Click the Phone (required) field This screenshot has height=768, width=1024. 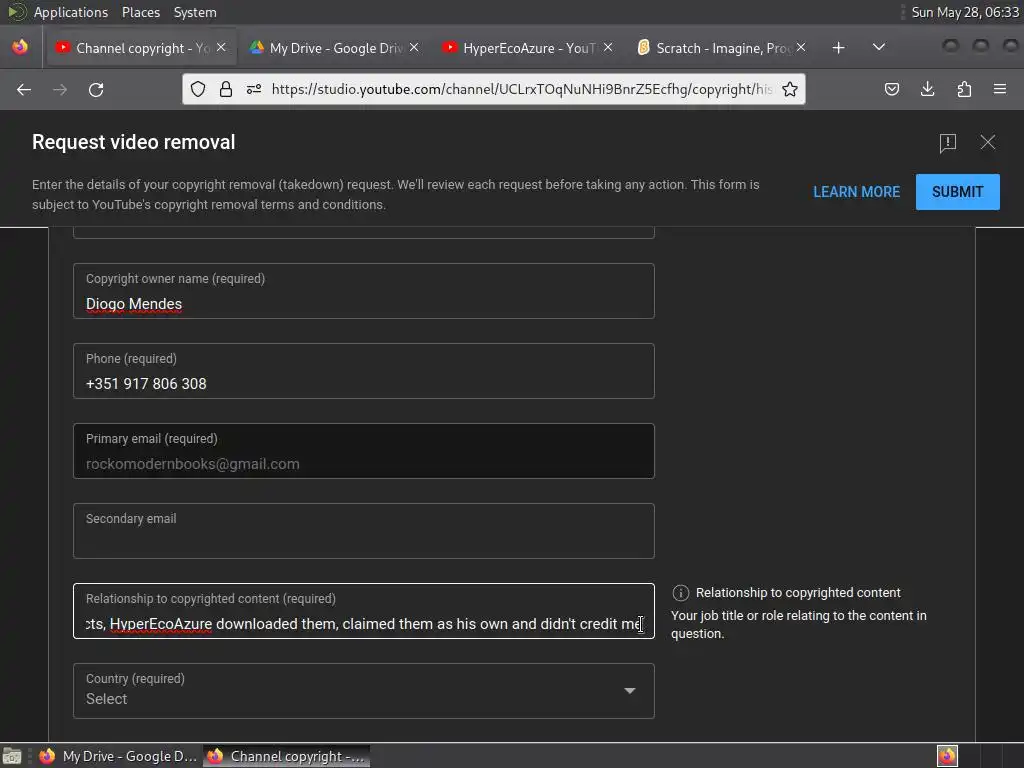[x=364, y=371]
